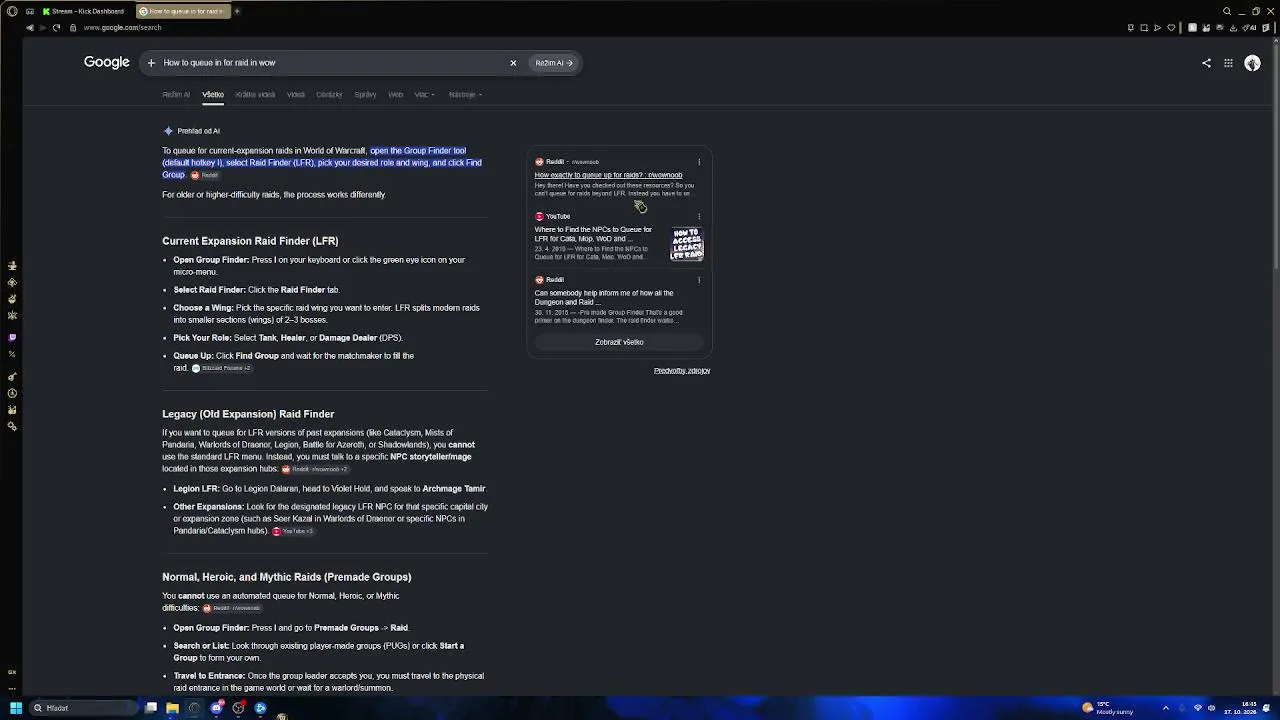This screenshot has width=1280, height=720.
Task: Open 'How exactly to queue up for raids' link
Action: [x=608, y=175]
